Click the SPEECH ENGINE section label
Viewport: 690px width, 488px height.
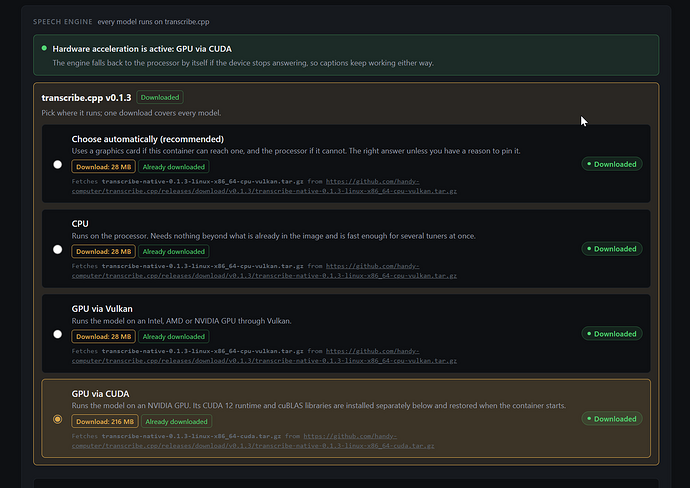coord(63,22)
